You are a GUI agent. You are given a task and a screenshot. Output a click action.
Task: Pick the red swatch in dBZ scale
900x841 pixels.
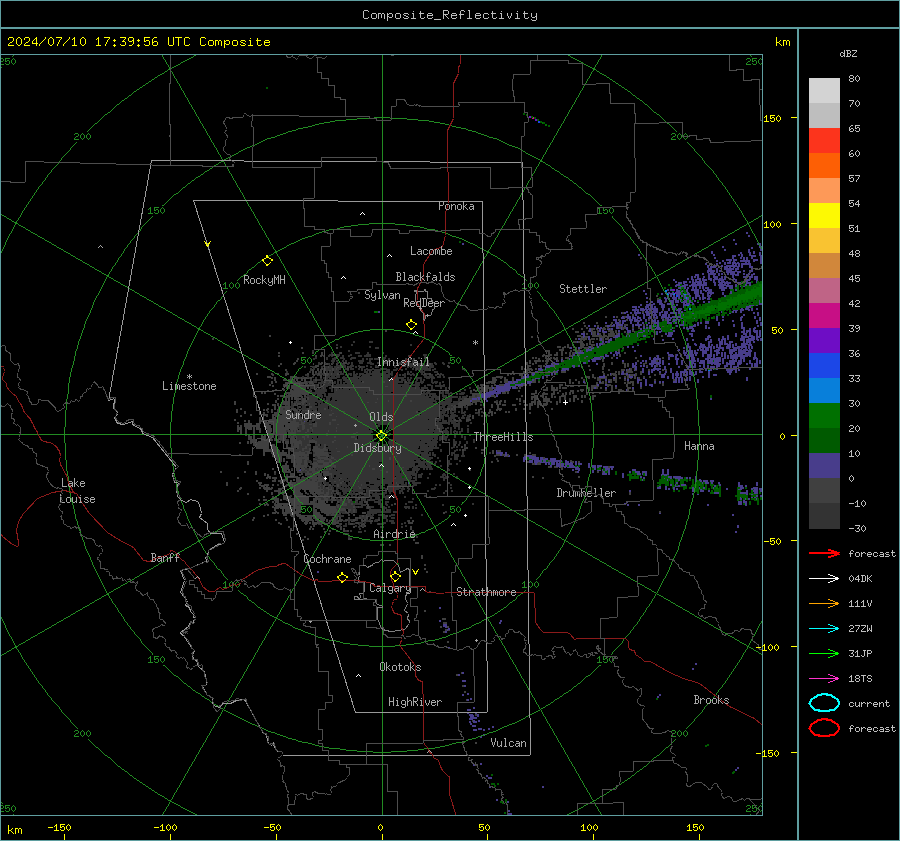(x=824, y=141)
